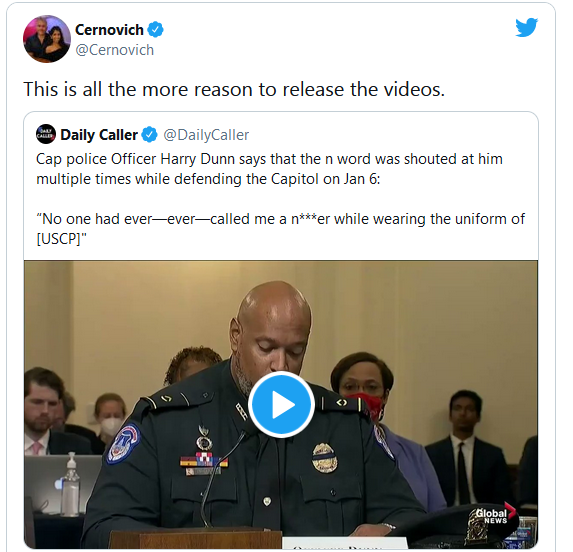The image size is (573, 552).
Task: Visit the @Cernovich handle link
Action: pos(114,50)
